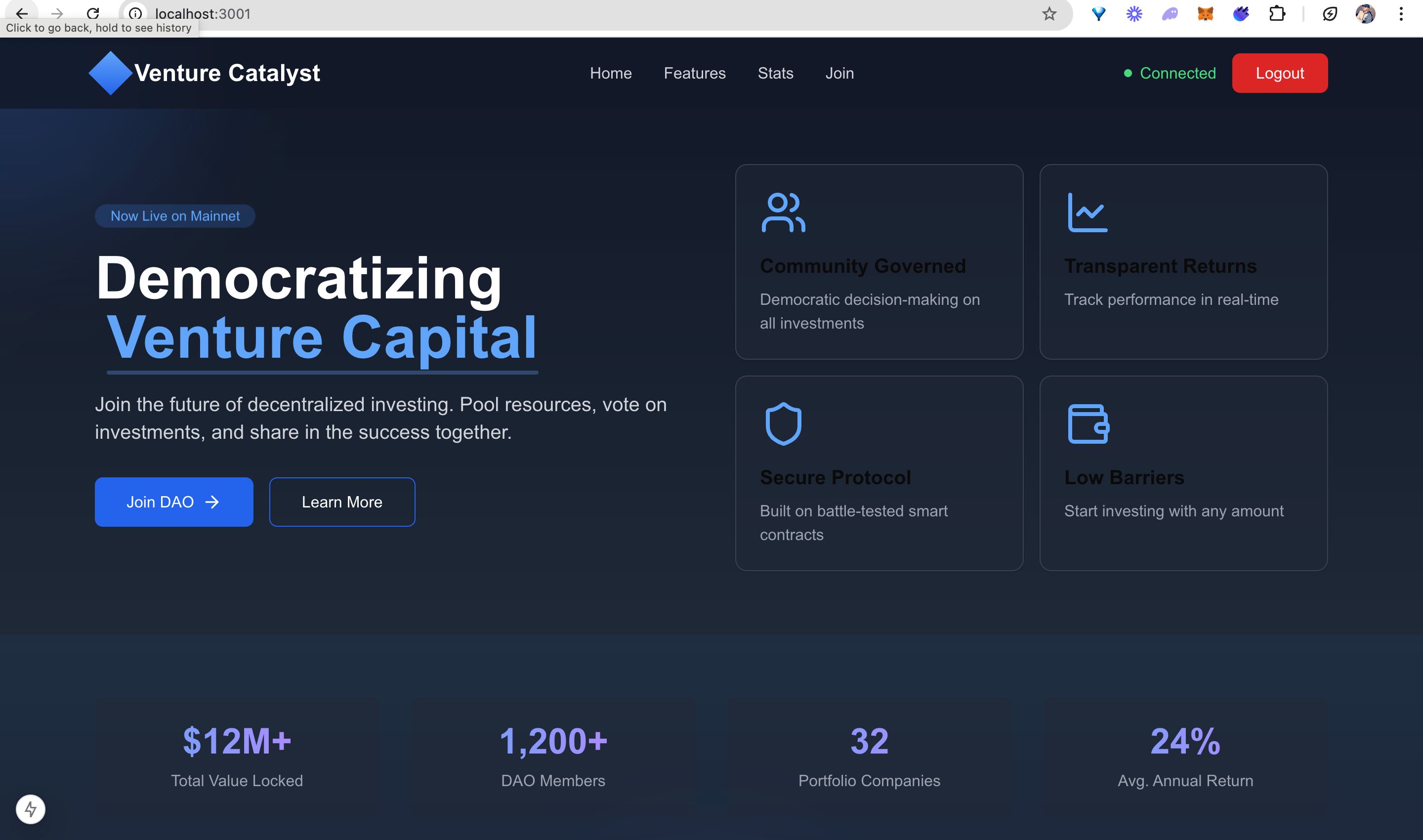
Task: Open the purple starburst extension icon
Action: coord(1134,13)
